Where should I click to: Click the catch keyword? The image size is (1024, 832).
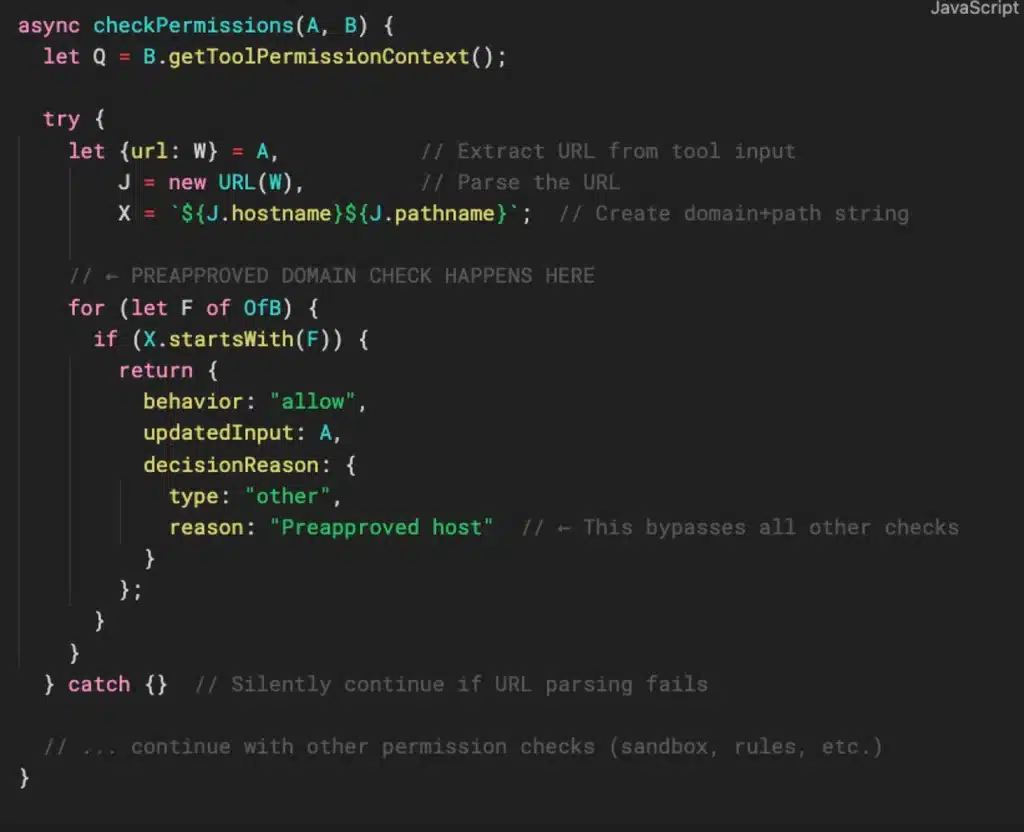(99, 684)
